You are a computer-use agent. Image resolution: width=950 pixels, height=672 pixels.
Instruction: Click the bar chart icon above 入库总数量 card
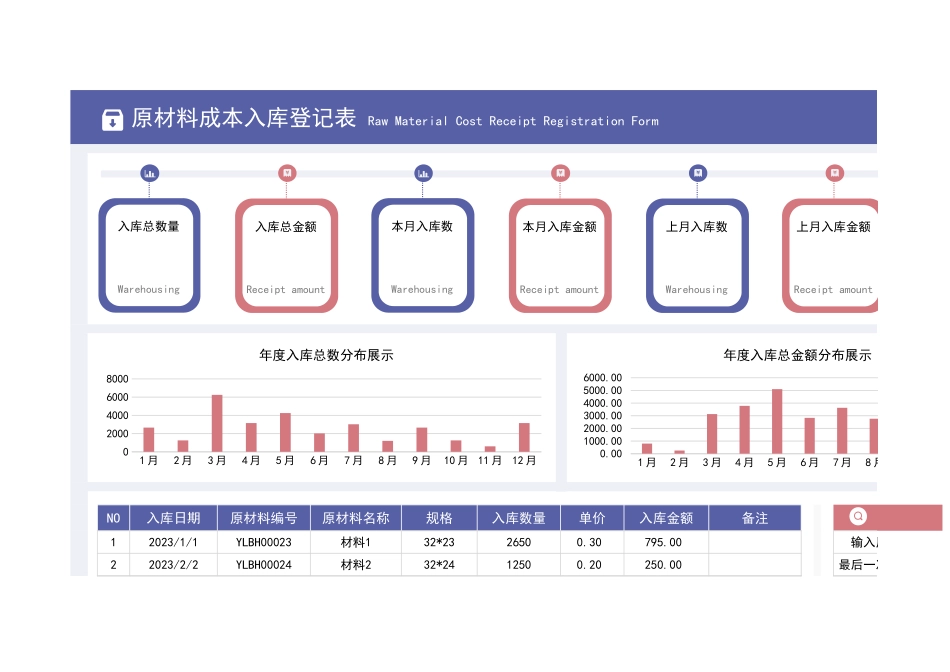[149, 173]
